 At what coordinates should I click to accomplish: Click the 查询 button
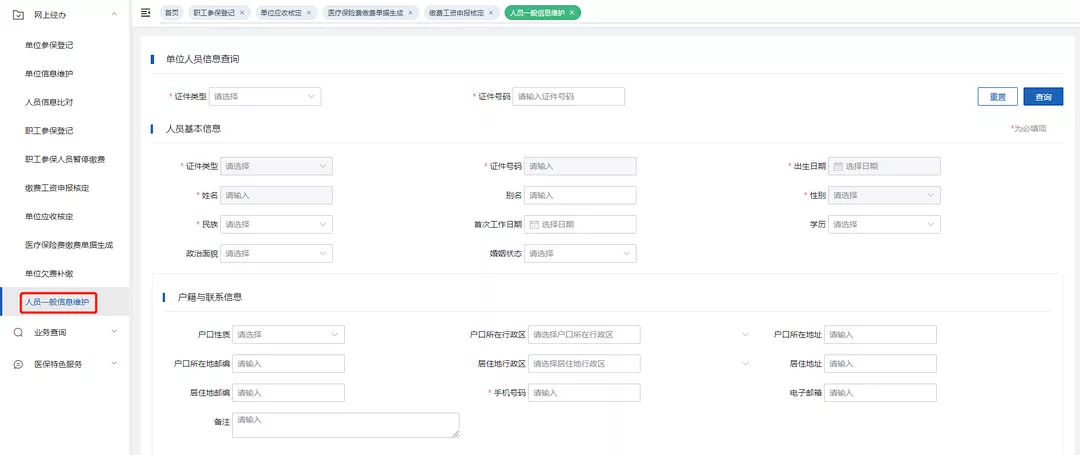[x=1044, y=97]
